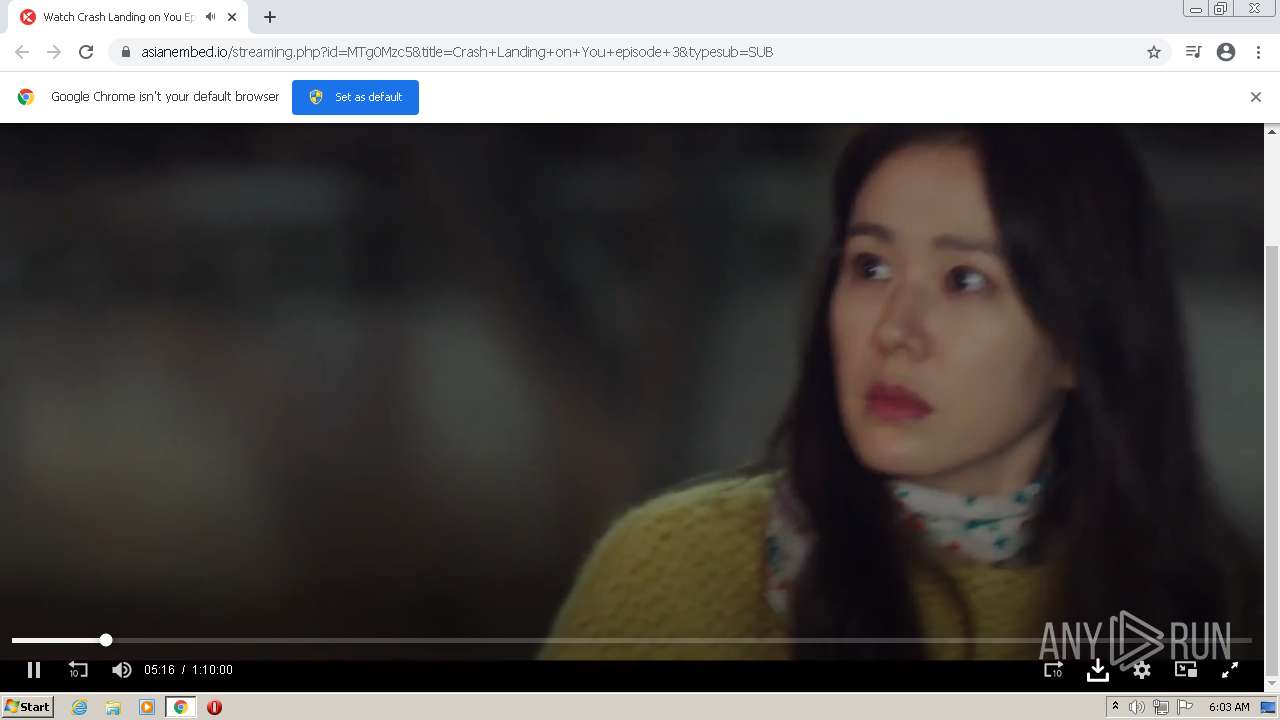Click the playback position knob on timeline

[106, 640]
